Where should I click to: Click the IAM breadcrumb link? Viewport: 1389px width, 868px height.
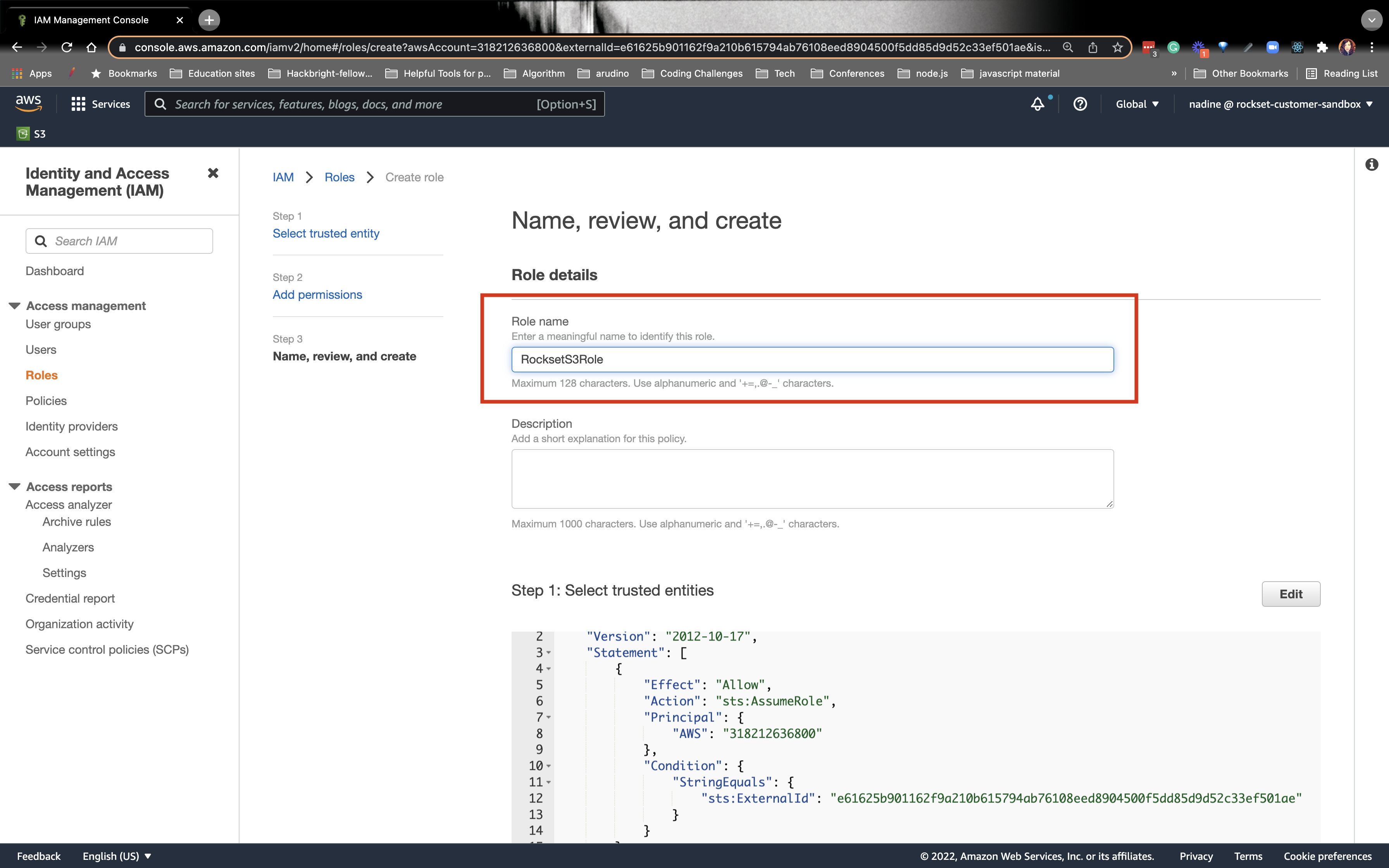pos(283,177)
